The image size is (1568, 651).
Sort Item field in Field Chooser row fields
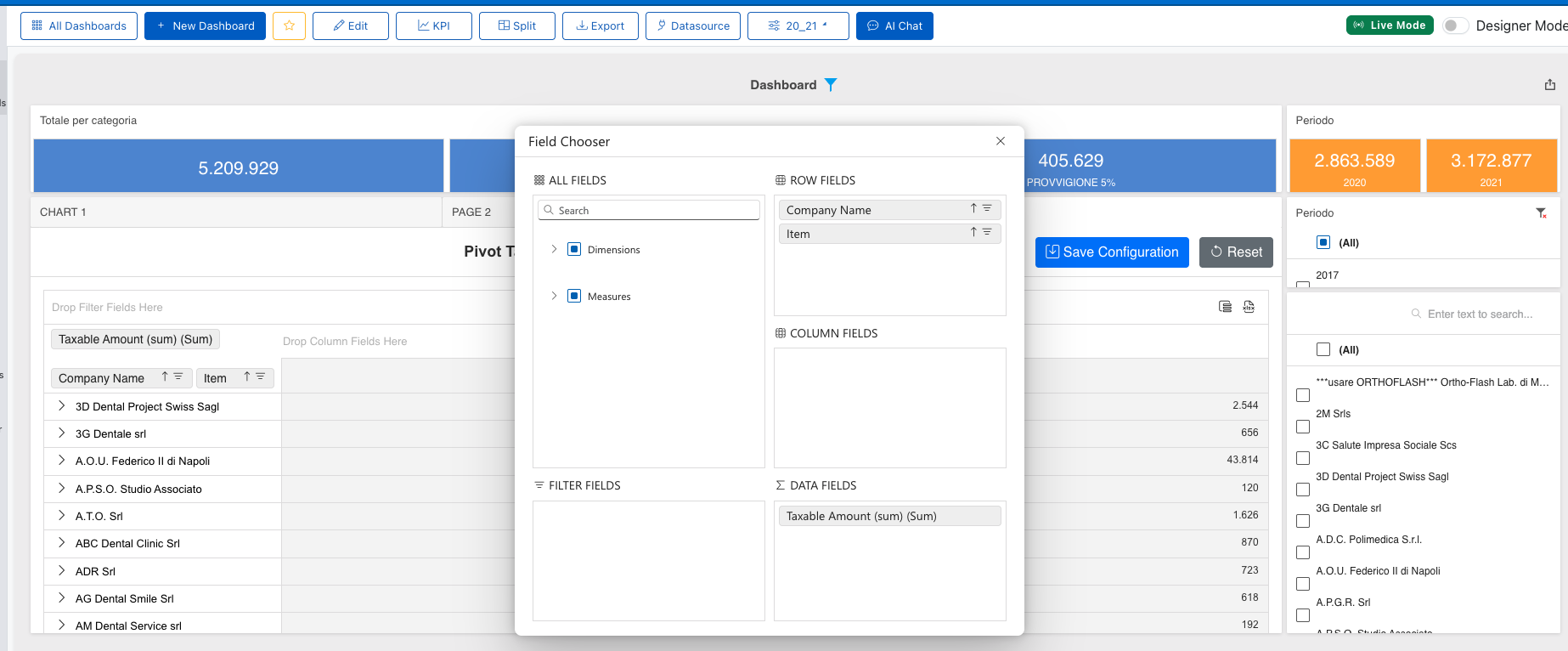(x=973, y=232)
